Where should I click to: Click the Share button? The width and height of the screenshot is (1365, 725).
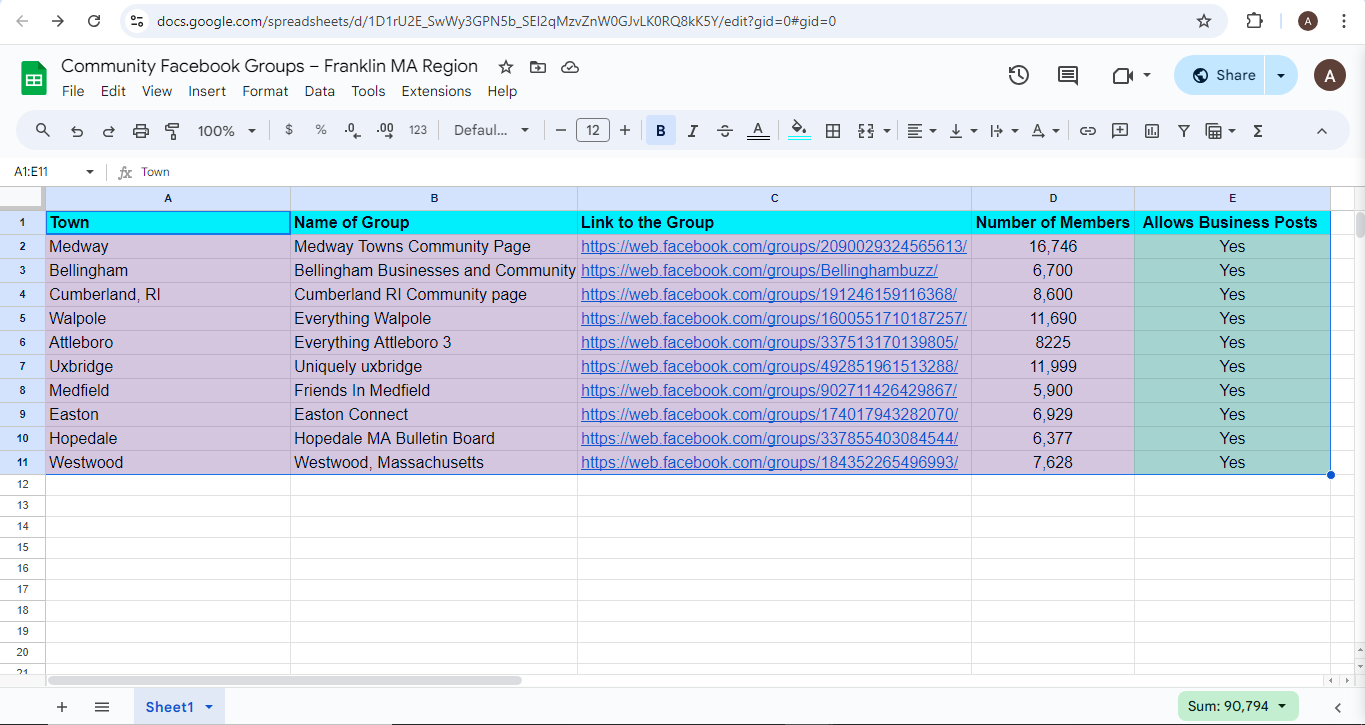tap(1220, 75)
